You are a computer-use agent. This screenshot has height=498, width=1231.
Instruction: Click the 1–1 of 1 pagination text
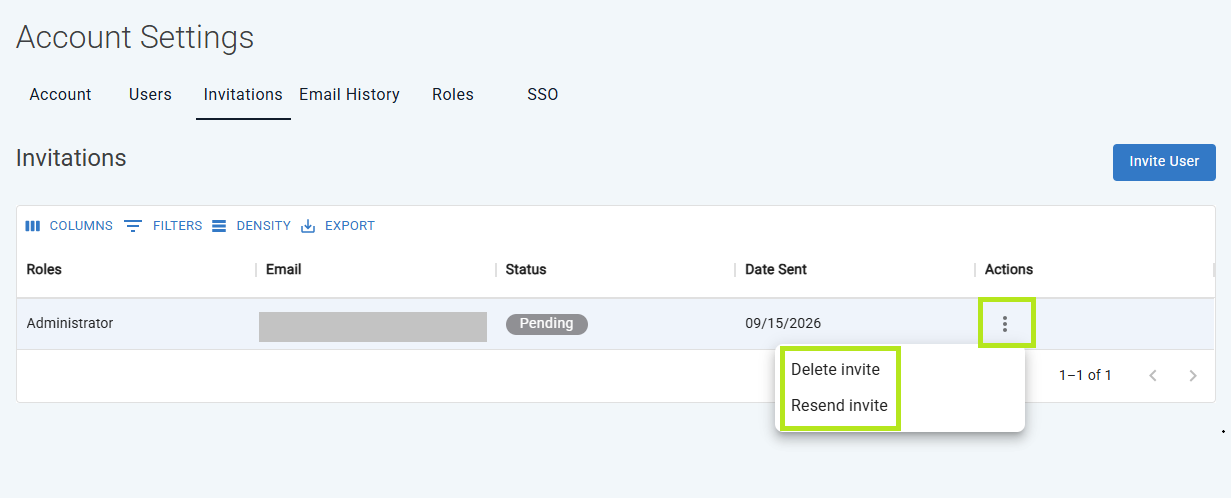pyautogui.click(x=1085, y=376)
